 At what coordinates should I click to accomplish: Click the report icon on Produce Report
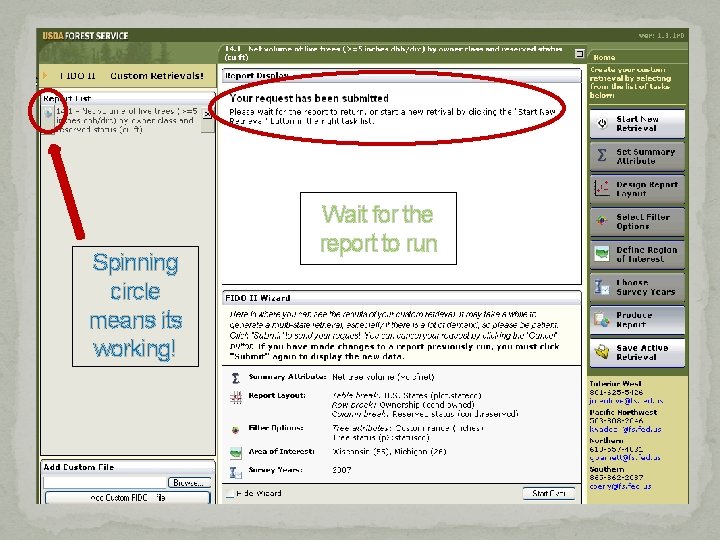pyautogui.click(x=602, y=319)
